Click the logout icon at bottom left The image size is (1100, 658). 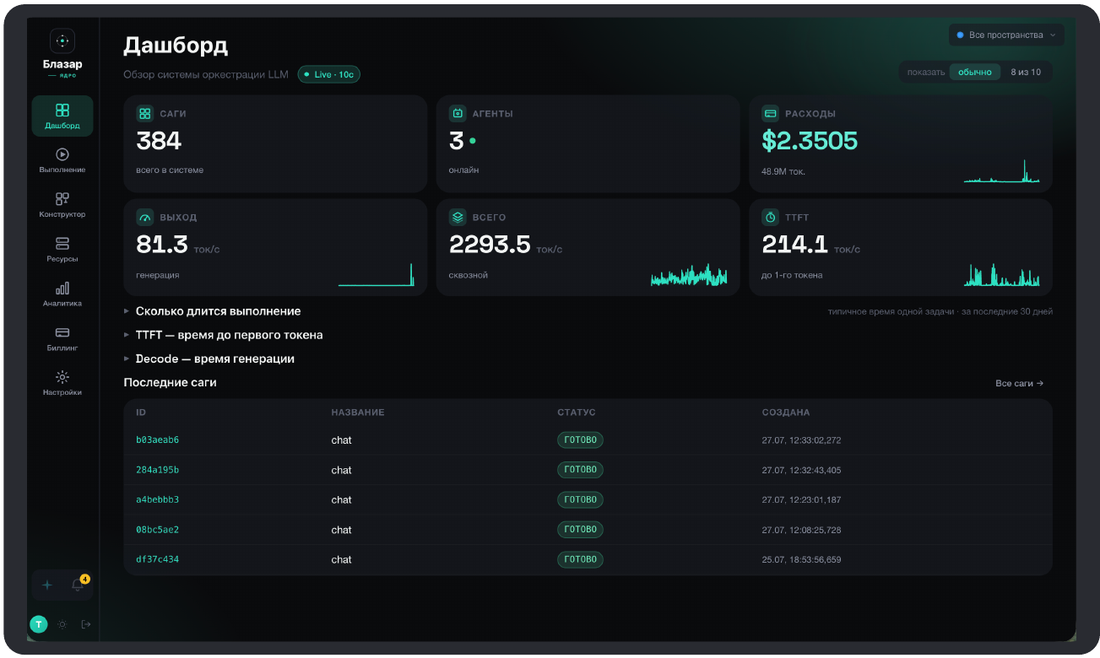(x=86, y=624)
